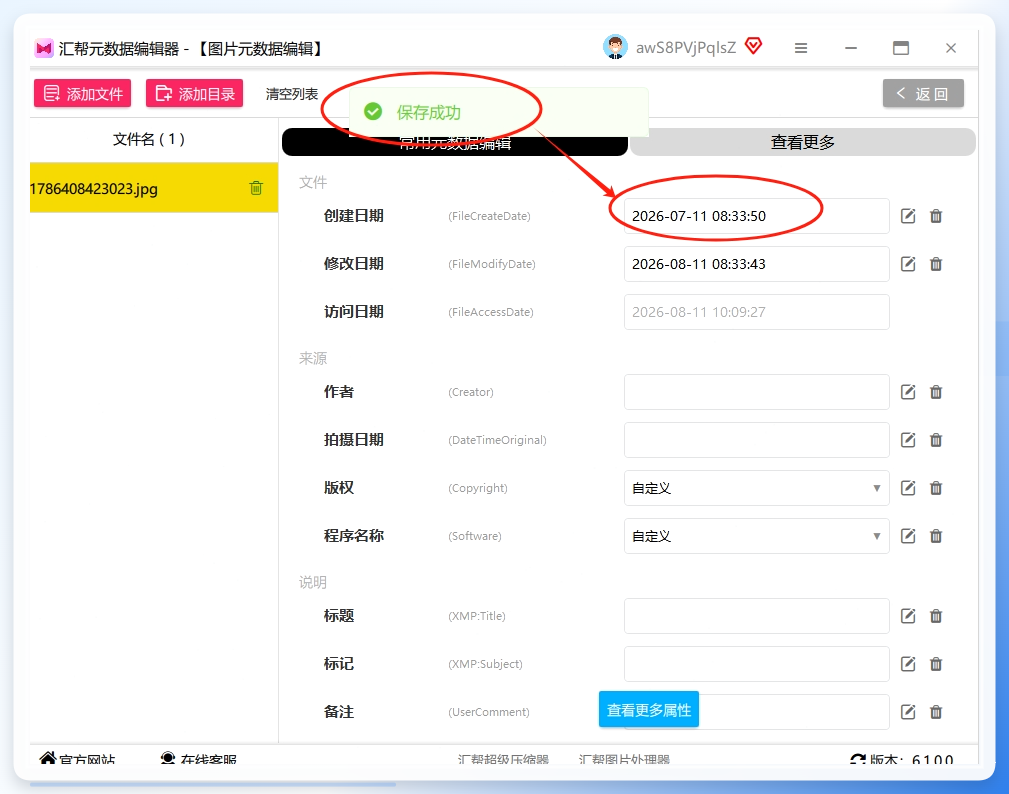Click the red VIP diamond badge
Viewport: 1009px width, 794px height.
[754, 46]
